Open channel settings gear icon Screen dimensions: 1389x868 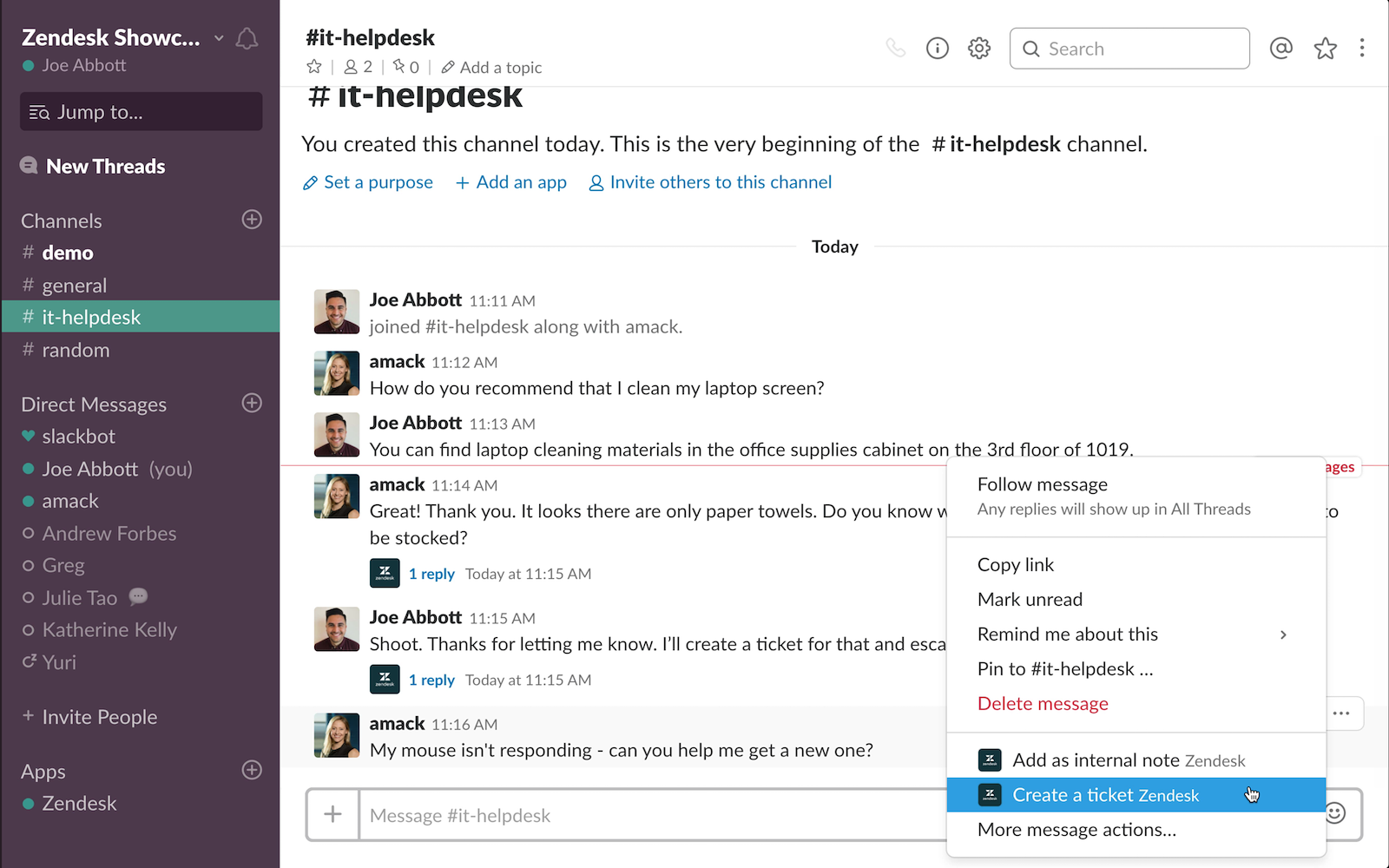pos(979,49)
